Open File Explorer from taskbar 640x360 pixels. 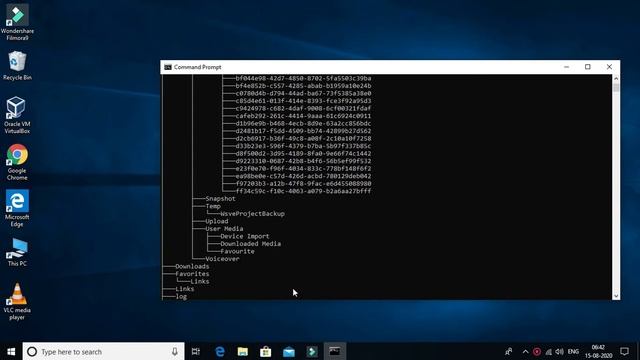242,351
